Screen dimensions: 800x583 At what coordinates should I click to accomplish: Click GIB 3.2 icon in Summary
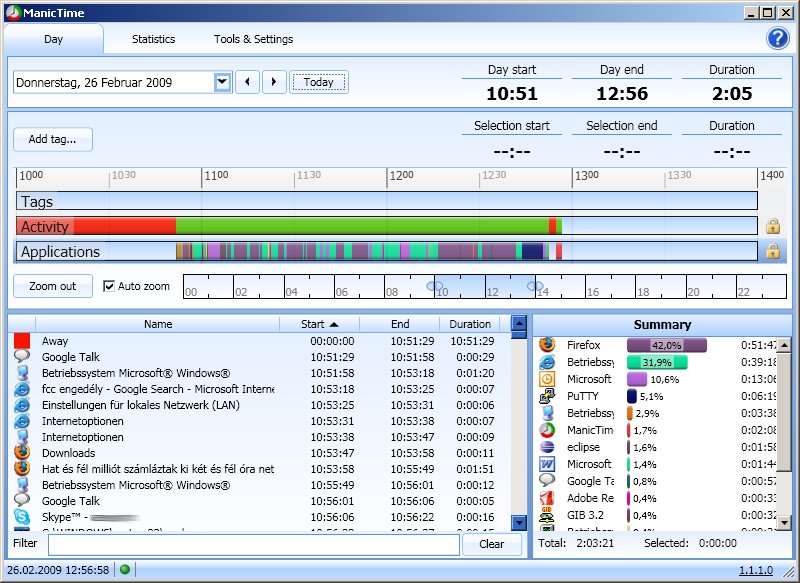click(x=547, y=515)
